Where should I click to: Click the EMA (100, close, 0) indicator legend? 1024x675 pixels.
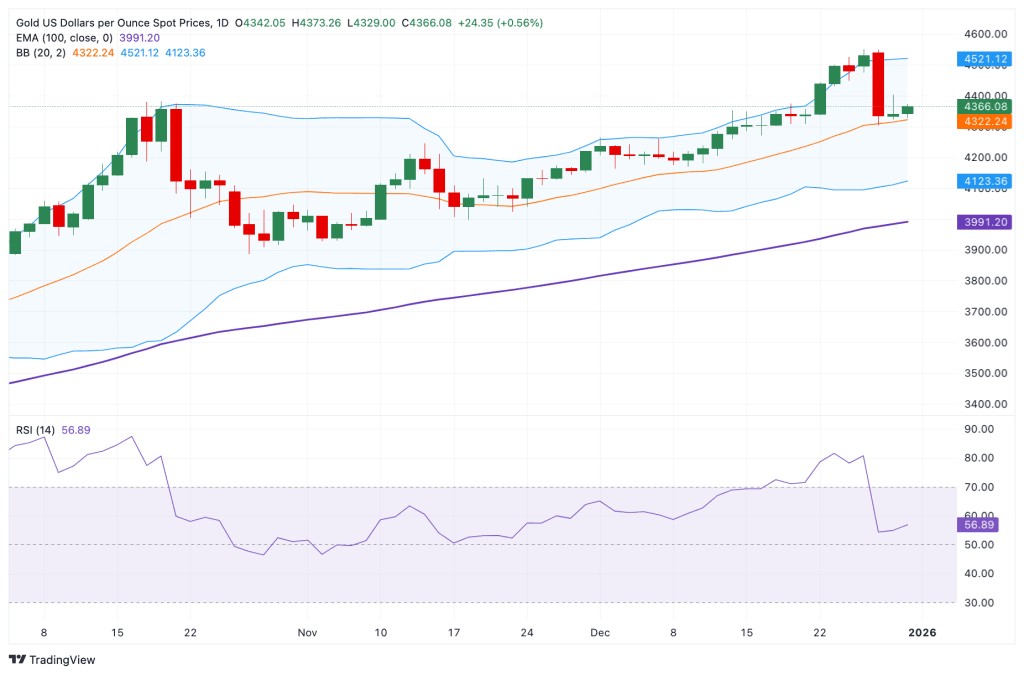(x=64, y=38)
